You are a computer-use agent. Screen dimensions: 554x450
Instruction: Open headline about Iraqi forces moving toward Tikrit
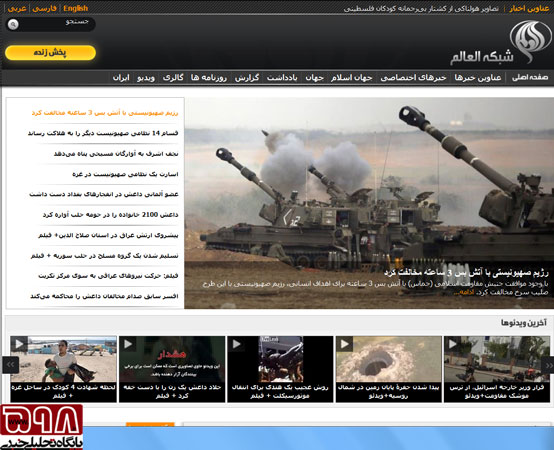coord(108,276)
